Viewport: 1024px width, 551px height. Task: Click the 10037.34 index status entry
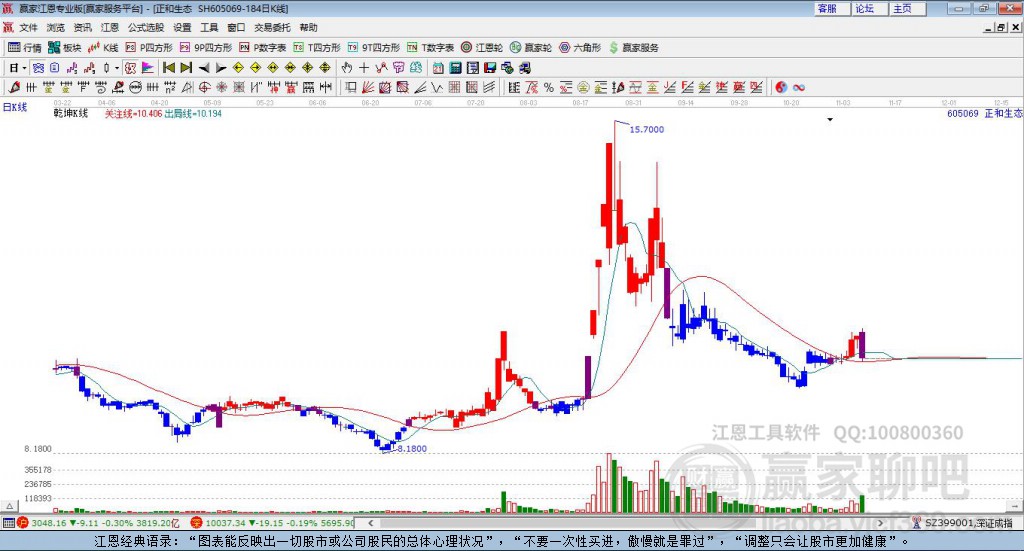[x=272, y=523]
